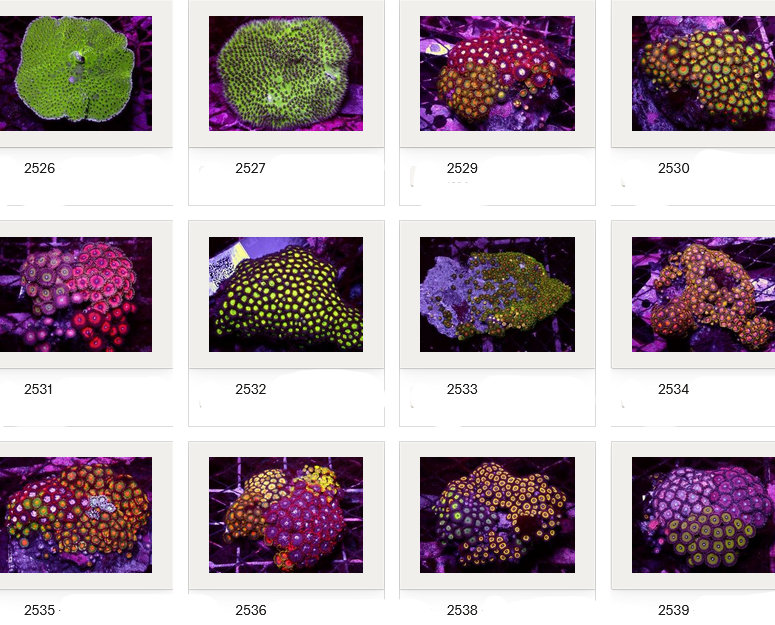The height and width of the screenshot is (625, 775).
Task: Open the coral photo numbered 2536
Action: 286,515
